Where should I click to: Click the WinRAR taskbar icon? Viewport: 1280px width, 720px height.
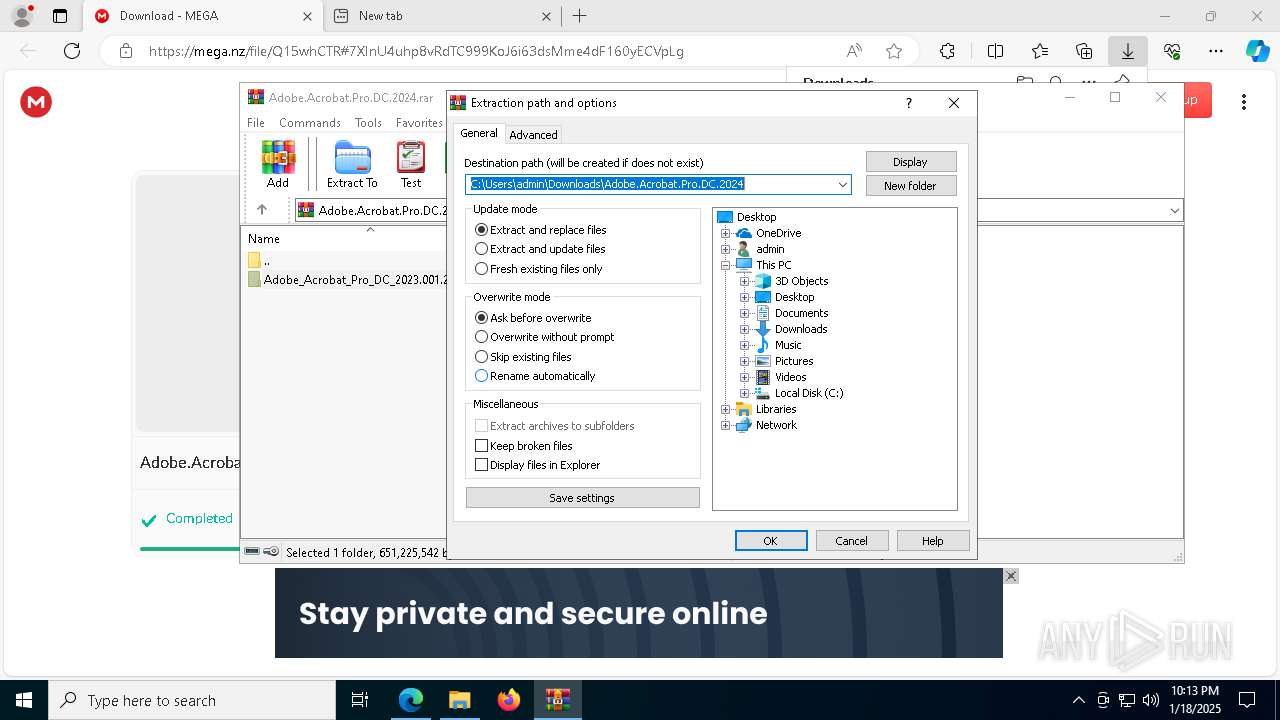click(558, 700)
